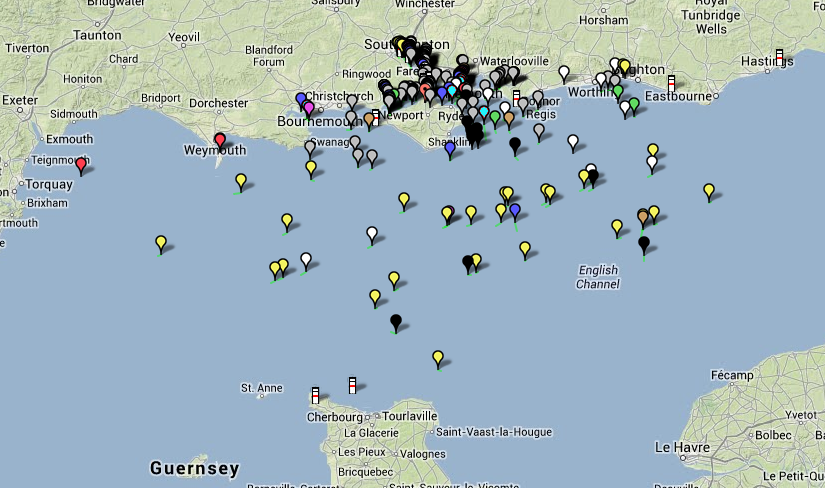Click the green marker just below Worthing label

[618, 93]
